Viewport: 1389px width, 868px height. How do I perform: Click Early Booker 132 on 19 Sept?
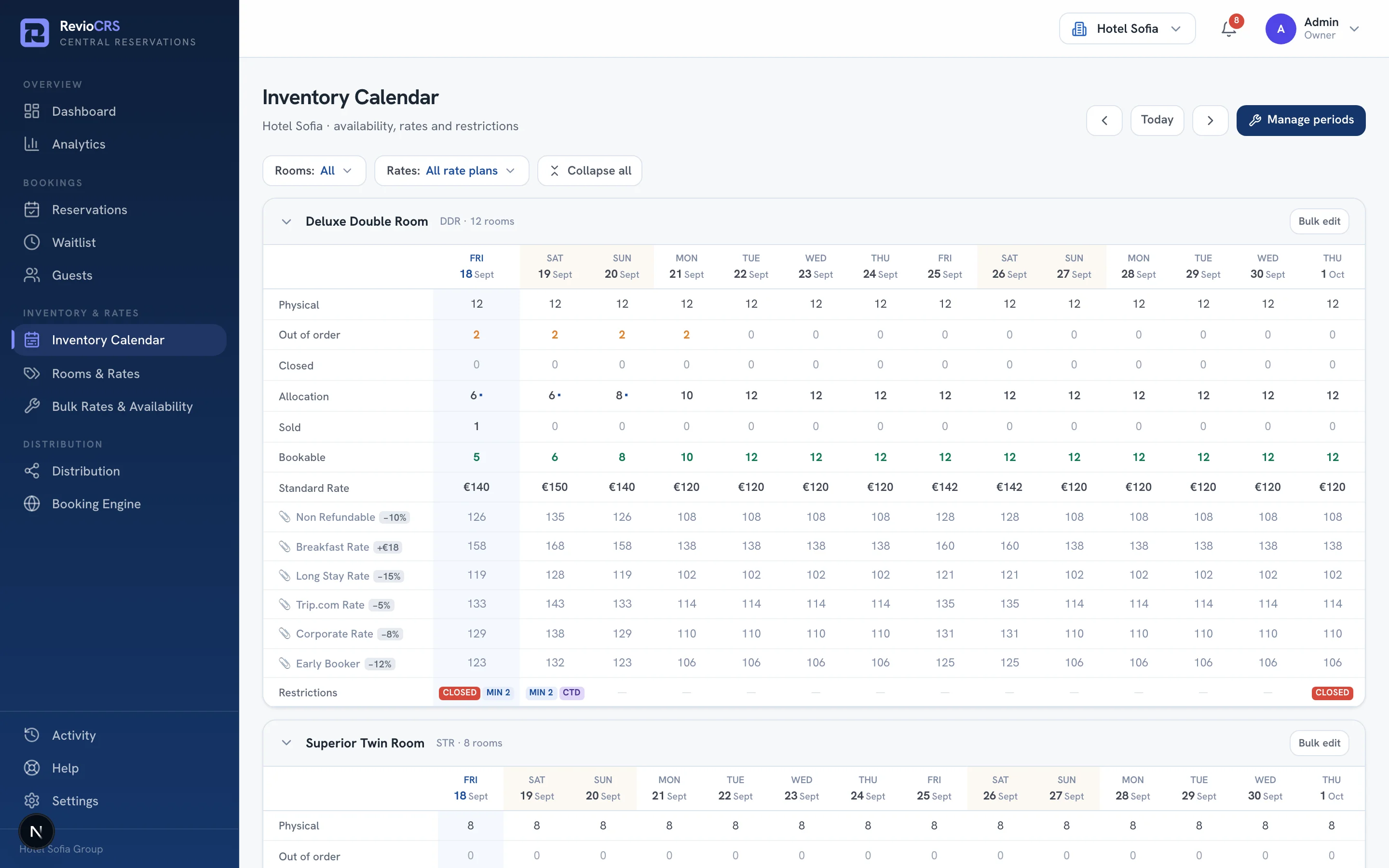pyautogui.click(x=555, y=663)
